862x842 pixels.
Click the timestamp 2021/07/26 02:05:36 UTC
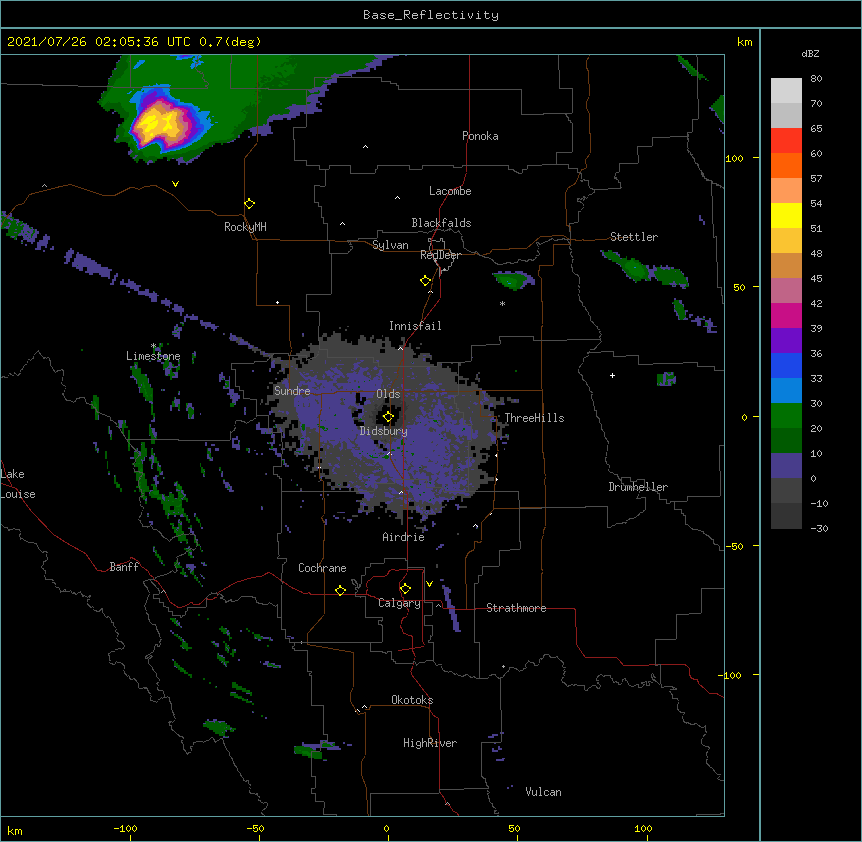click(x=99, y=42)
